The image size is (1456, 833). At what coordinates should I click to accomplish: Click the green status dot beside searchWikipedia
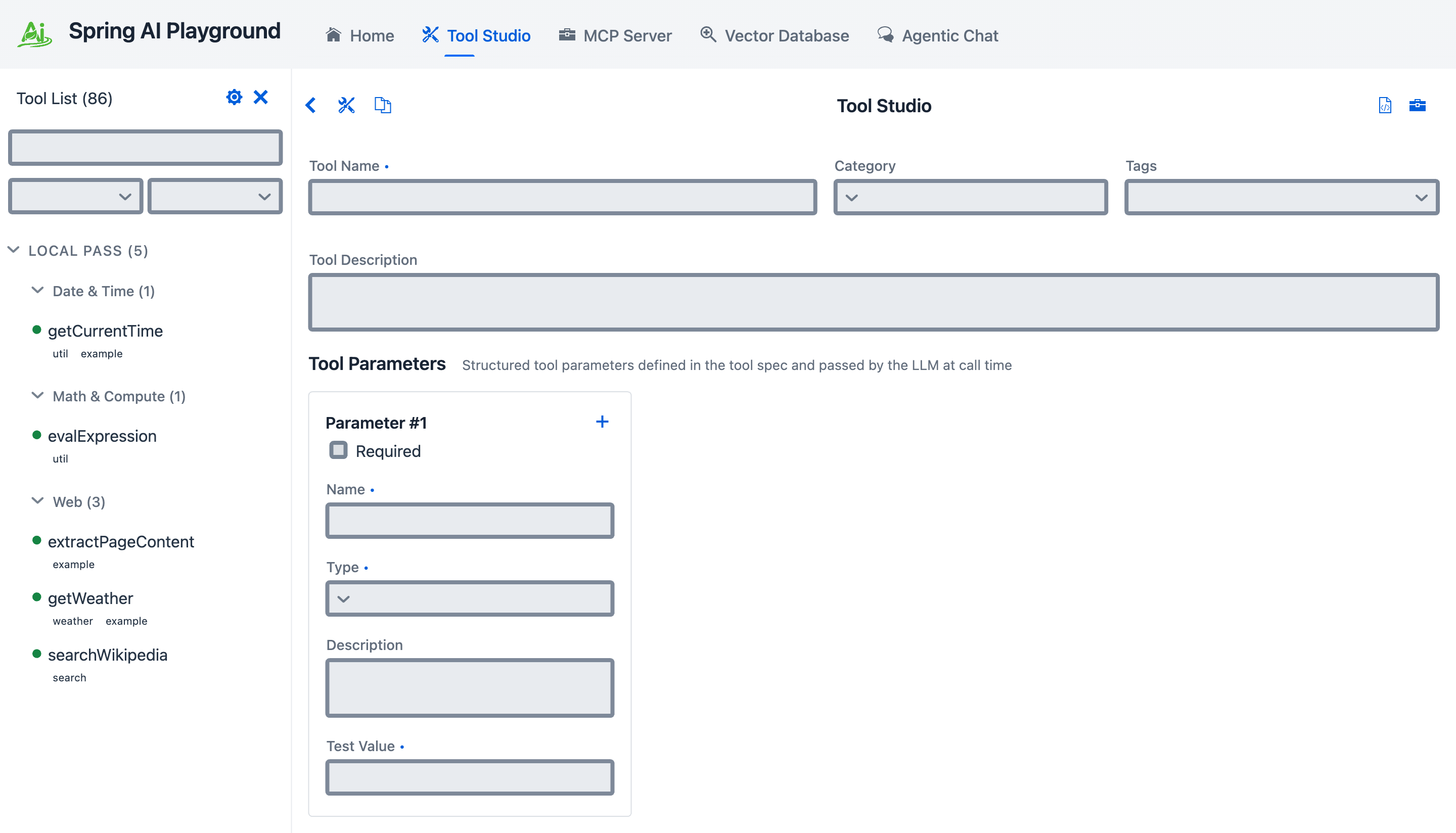pos(36,654)
